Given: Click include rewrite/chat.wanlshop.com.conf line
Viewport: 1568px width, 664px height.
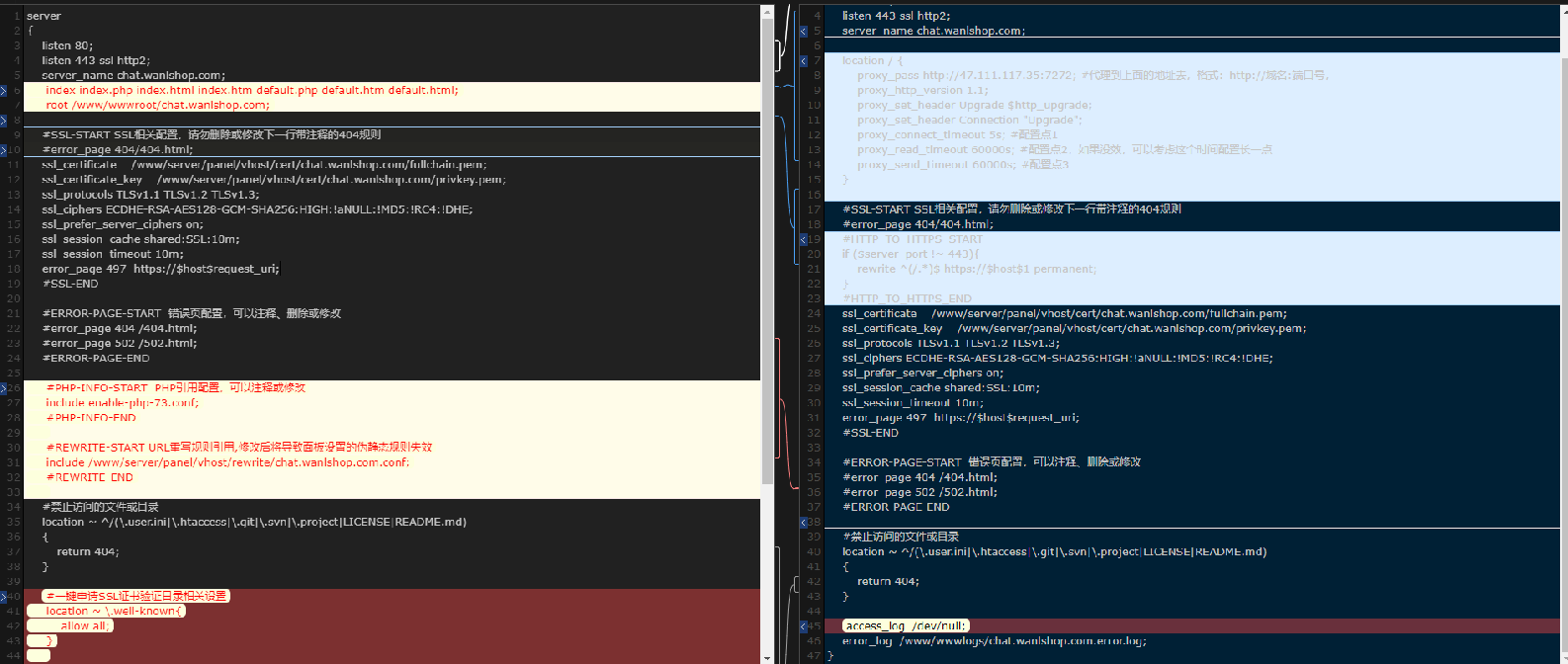Looking at the screenshot, I should point(227,462).
